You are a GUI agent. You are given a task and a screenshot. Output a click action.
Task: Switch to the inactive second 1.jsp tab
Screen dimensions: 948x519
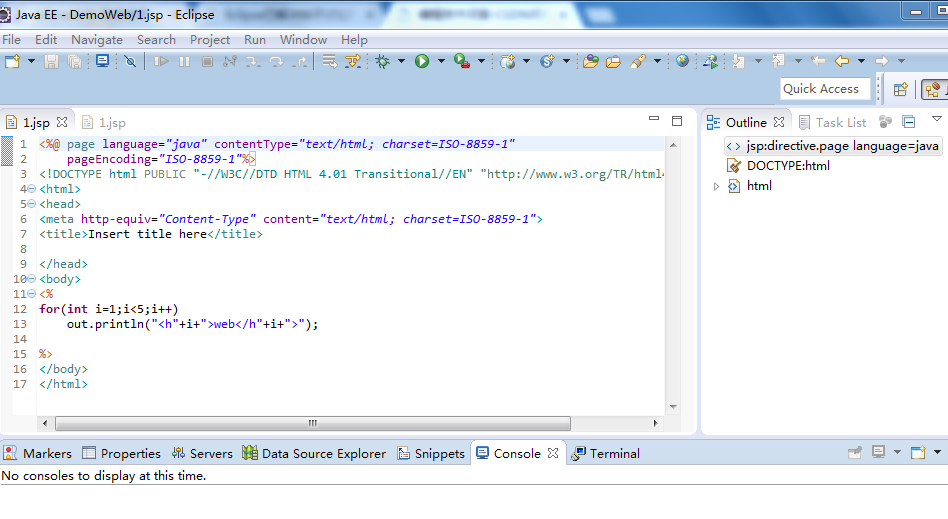click(x=104, y=123)
